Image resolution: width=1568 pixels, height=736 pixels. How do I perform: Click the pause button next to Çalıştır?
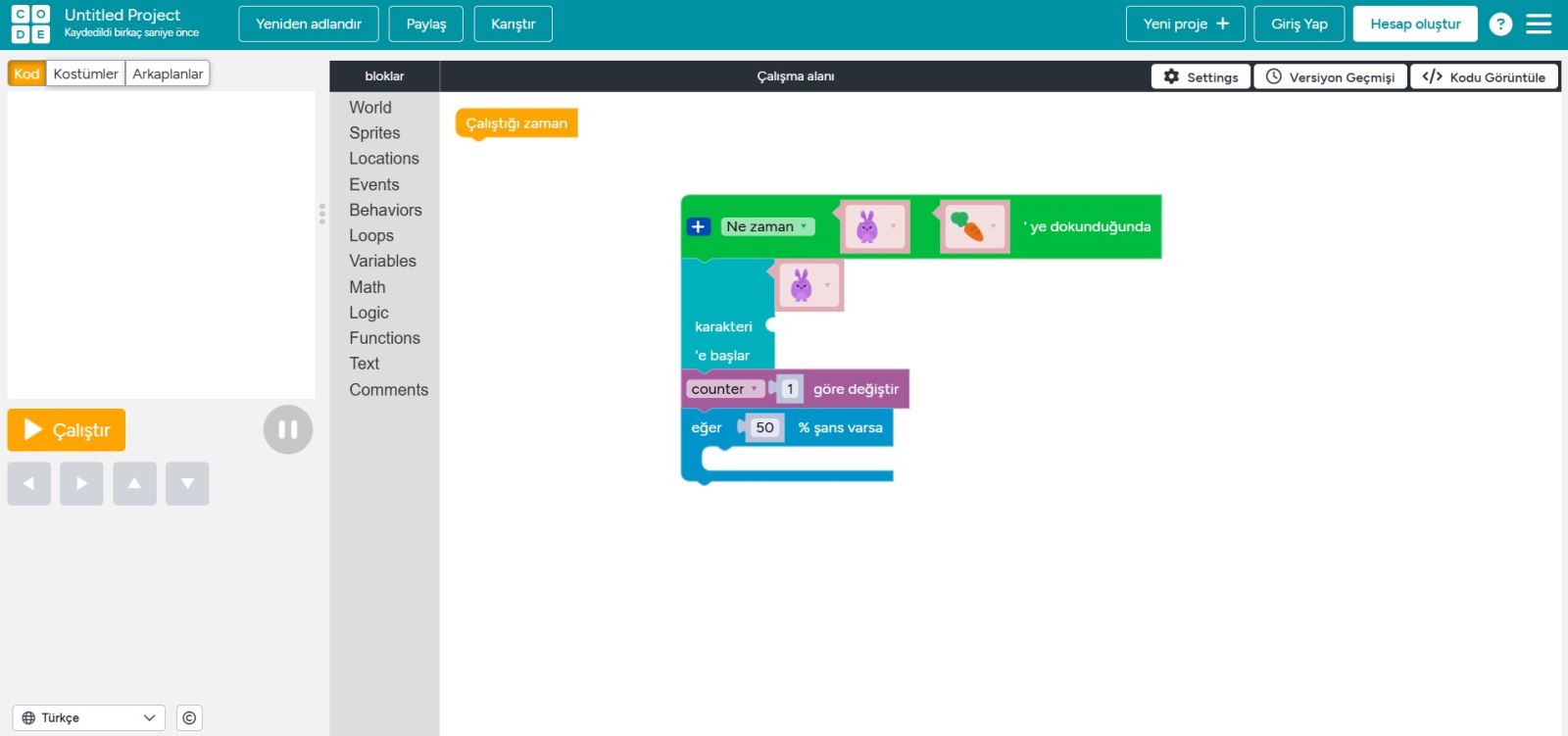click(287, 429)
